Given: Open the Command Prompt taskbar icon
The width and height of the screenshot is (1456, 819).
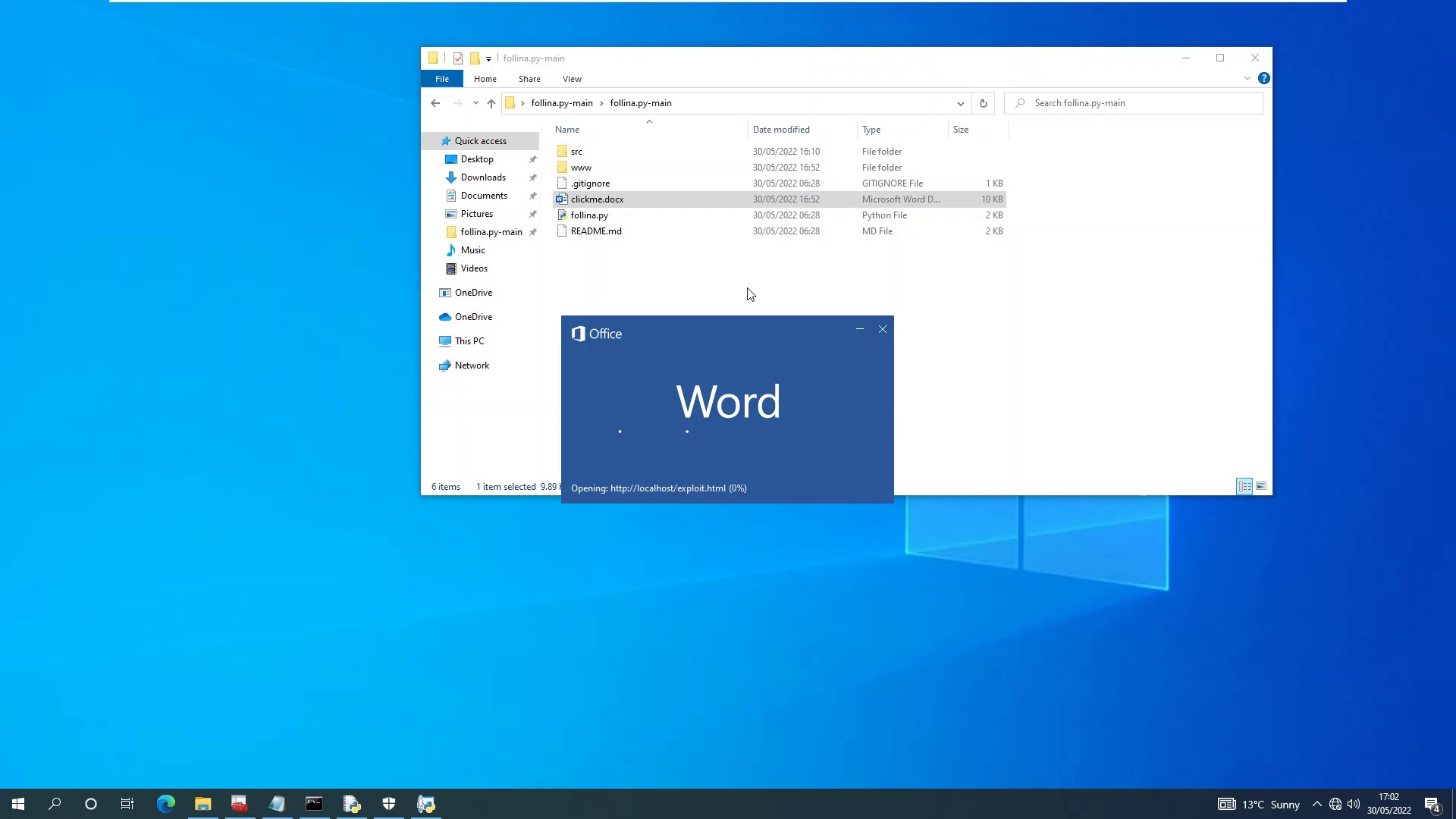Looking at the screenshot, I should tap(314, 804).
